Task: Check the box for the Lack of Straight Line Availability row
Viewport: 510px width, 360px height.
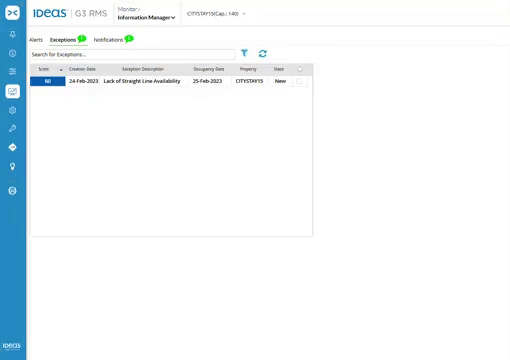Action: click(299, 81)
